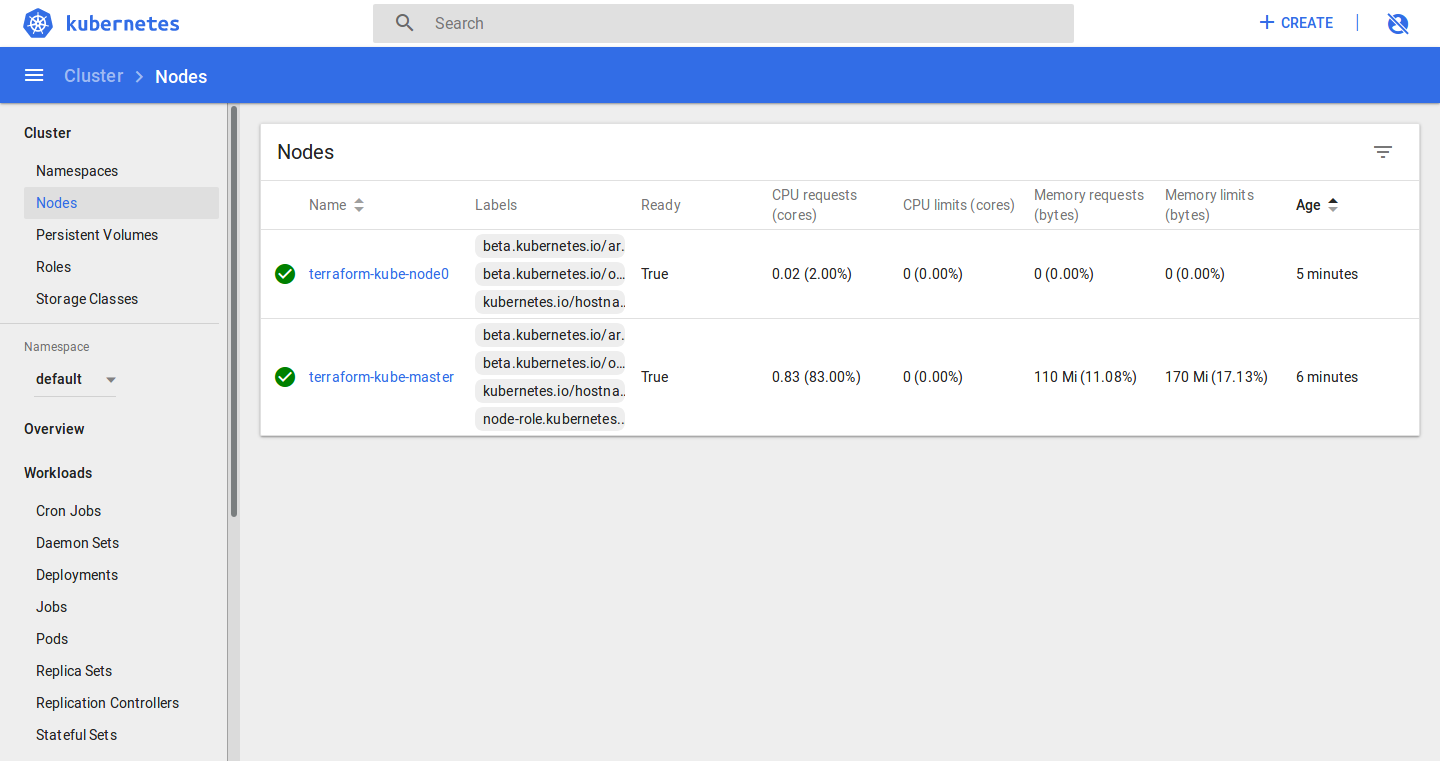Open the hamburger navigation menu
Screen dimensions: 1440x761
34,76
